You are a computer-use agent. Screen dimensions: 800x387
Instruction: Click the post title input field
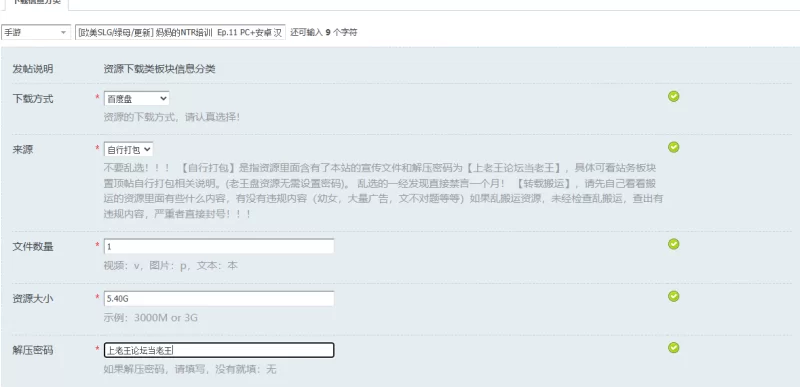pyautogui.click(x=180, y=32)
